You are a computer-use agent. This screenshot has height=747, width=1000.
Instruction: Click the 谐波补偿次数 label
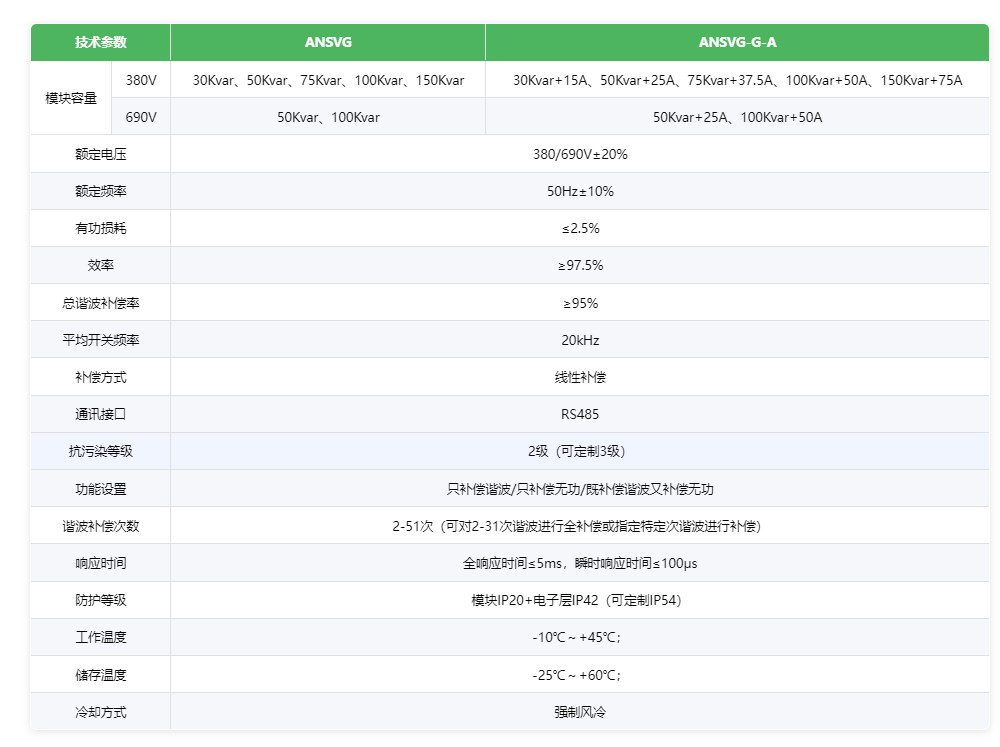(x=101, y=526)
